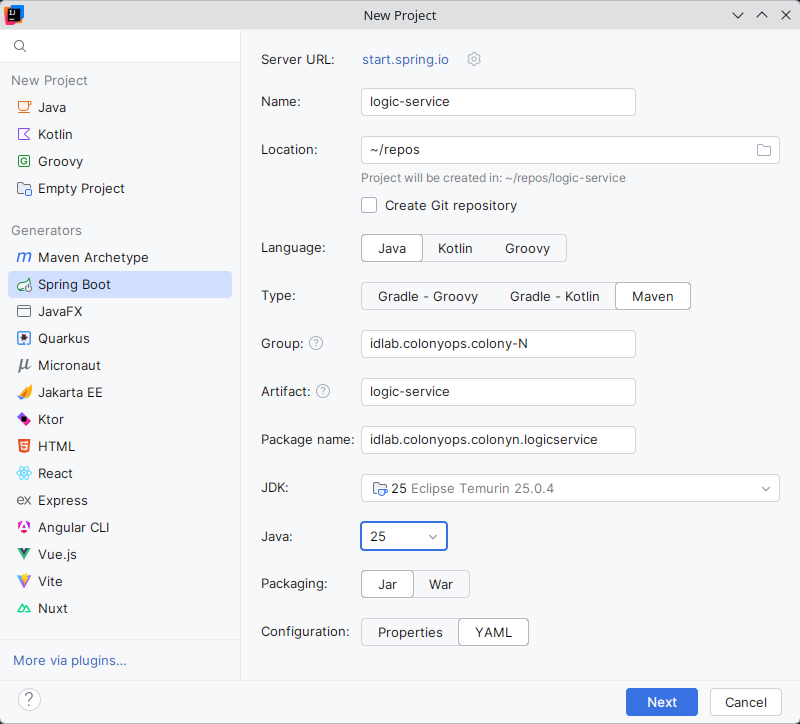The height and width of the screenshot is (724, 800).
Task: Set Type to Gradle - Kotlin
Action: [554, 296]
